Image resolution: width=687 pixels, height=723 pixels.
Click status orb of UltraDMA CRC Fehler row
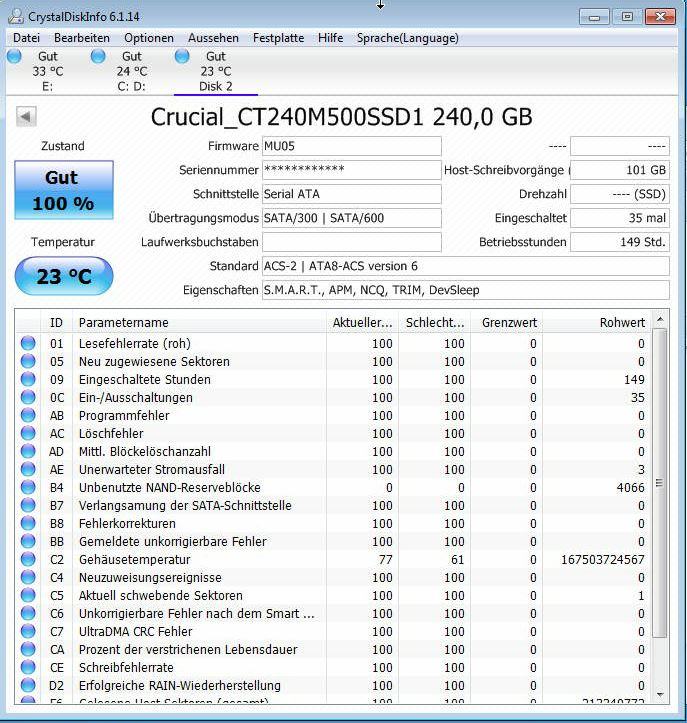click(28, 631)
